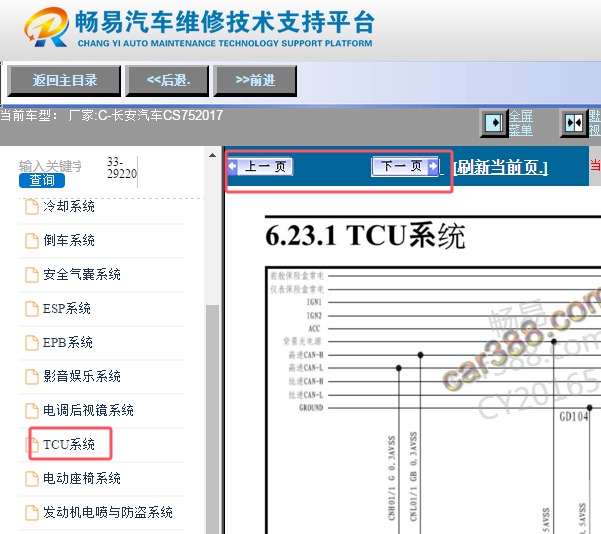Click document icon beside 影音娱乐系统
This screenshot has width=601, height=534.
point(32,377)
